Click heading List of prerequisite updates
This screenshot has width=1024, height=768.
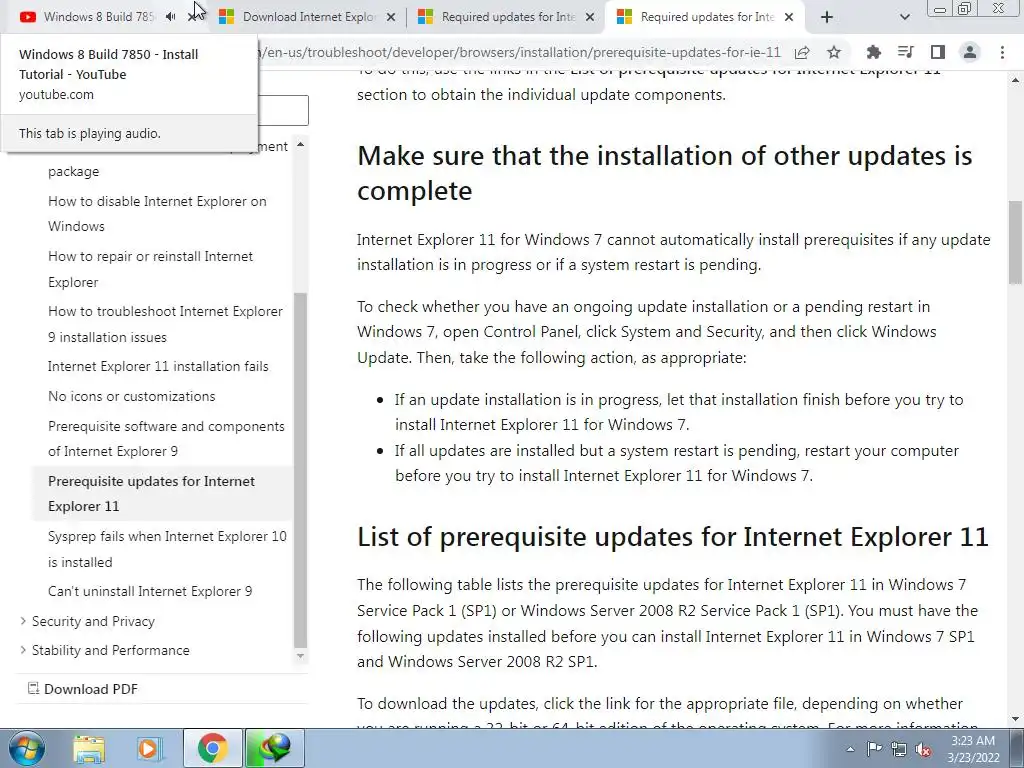pos(673,537)
